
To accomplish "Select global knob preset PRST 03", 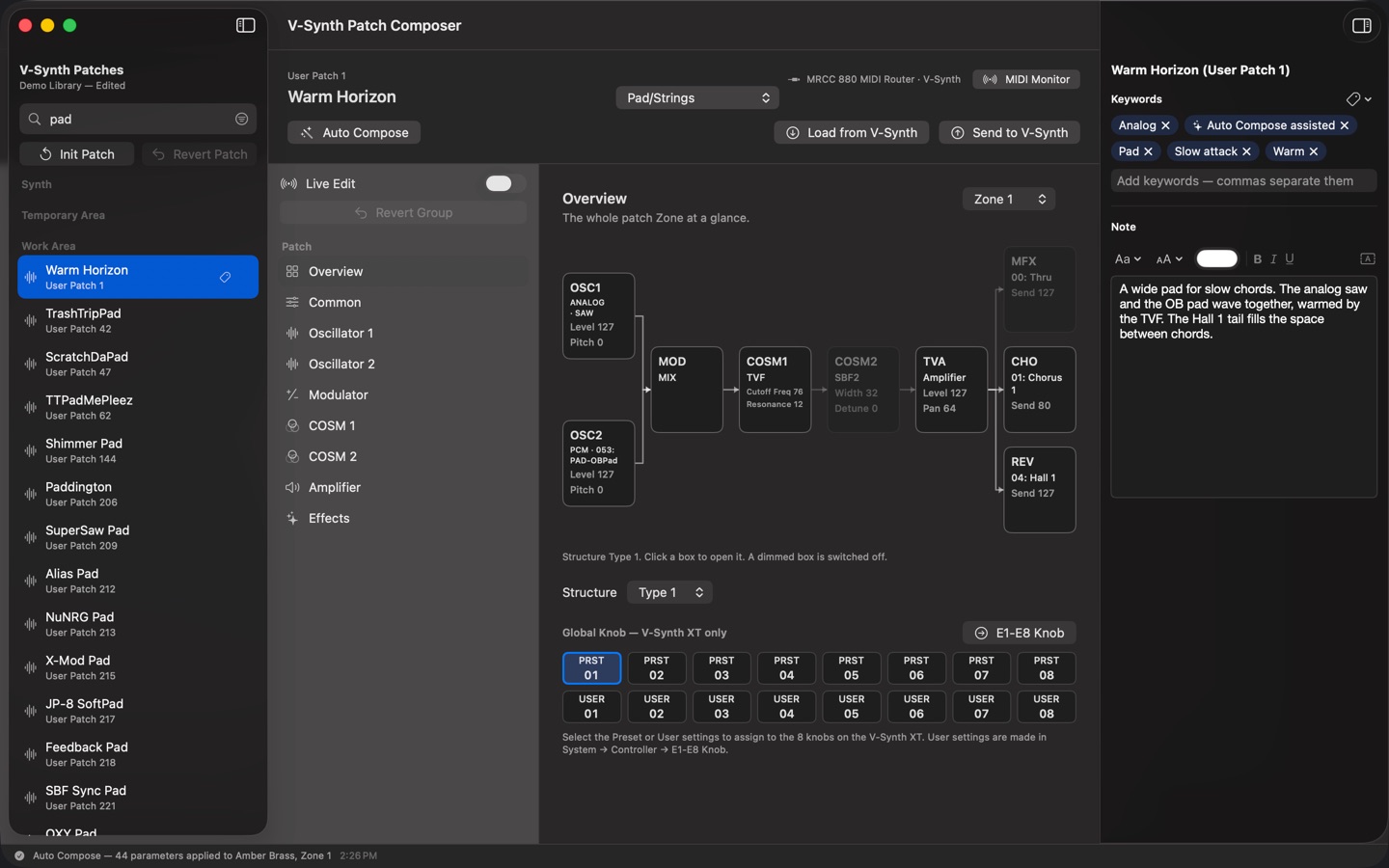I will tap(722, 667).
